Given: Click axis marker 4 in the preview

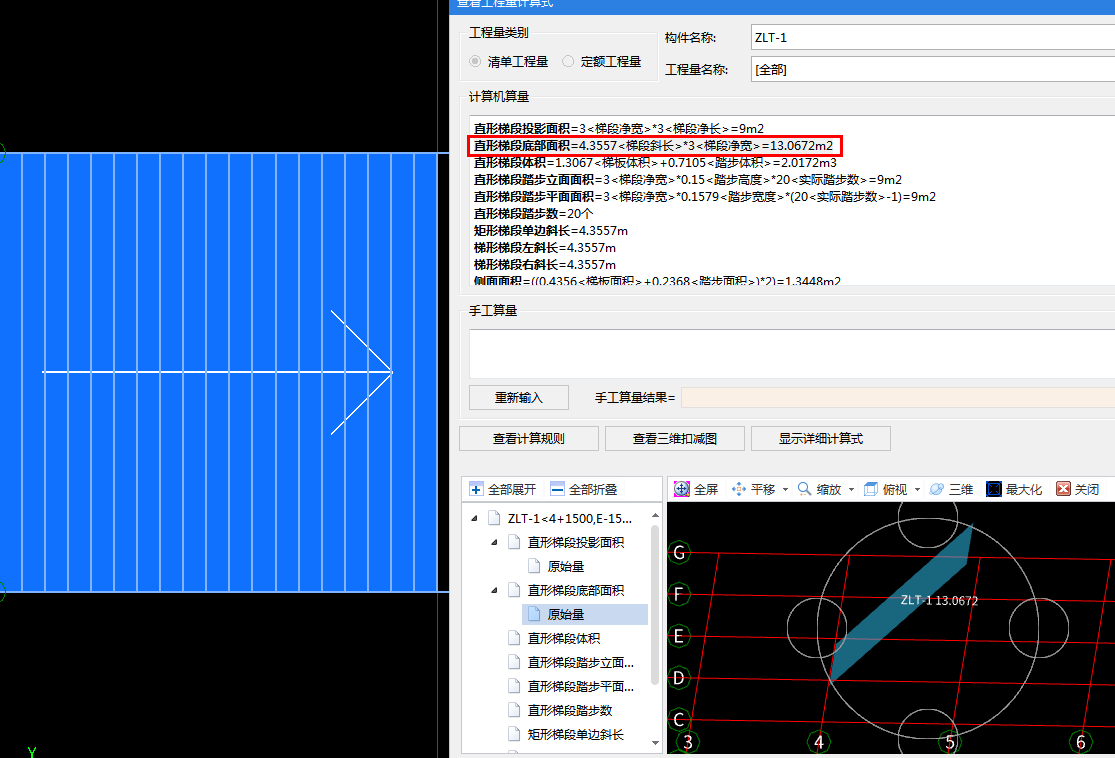Looking at the screenshot, I should (x=819, y=742).
